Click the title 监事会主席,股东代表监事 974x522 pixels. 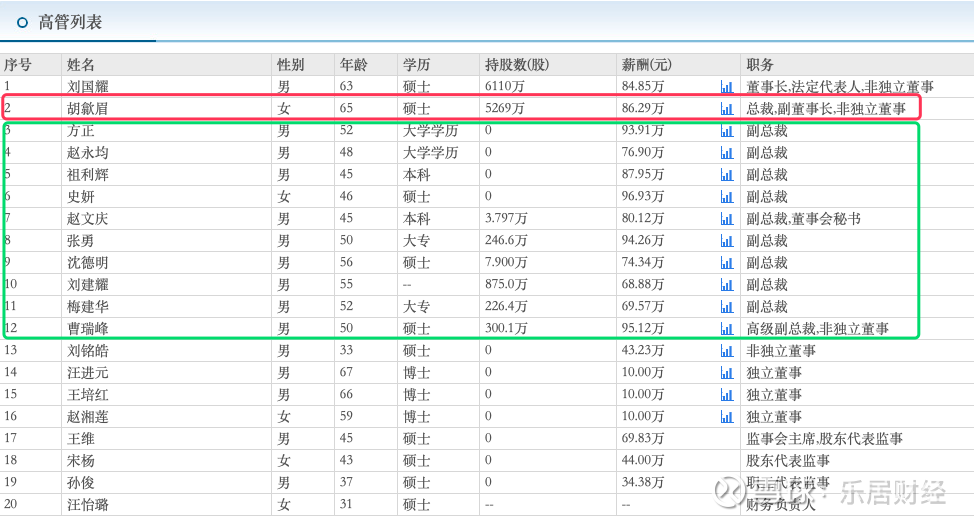coord(824,439)
